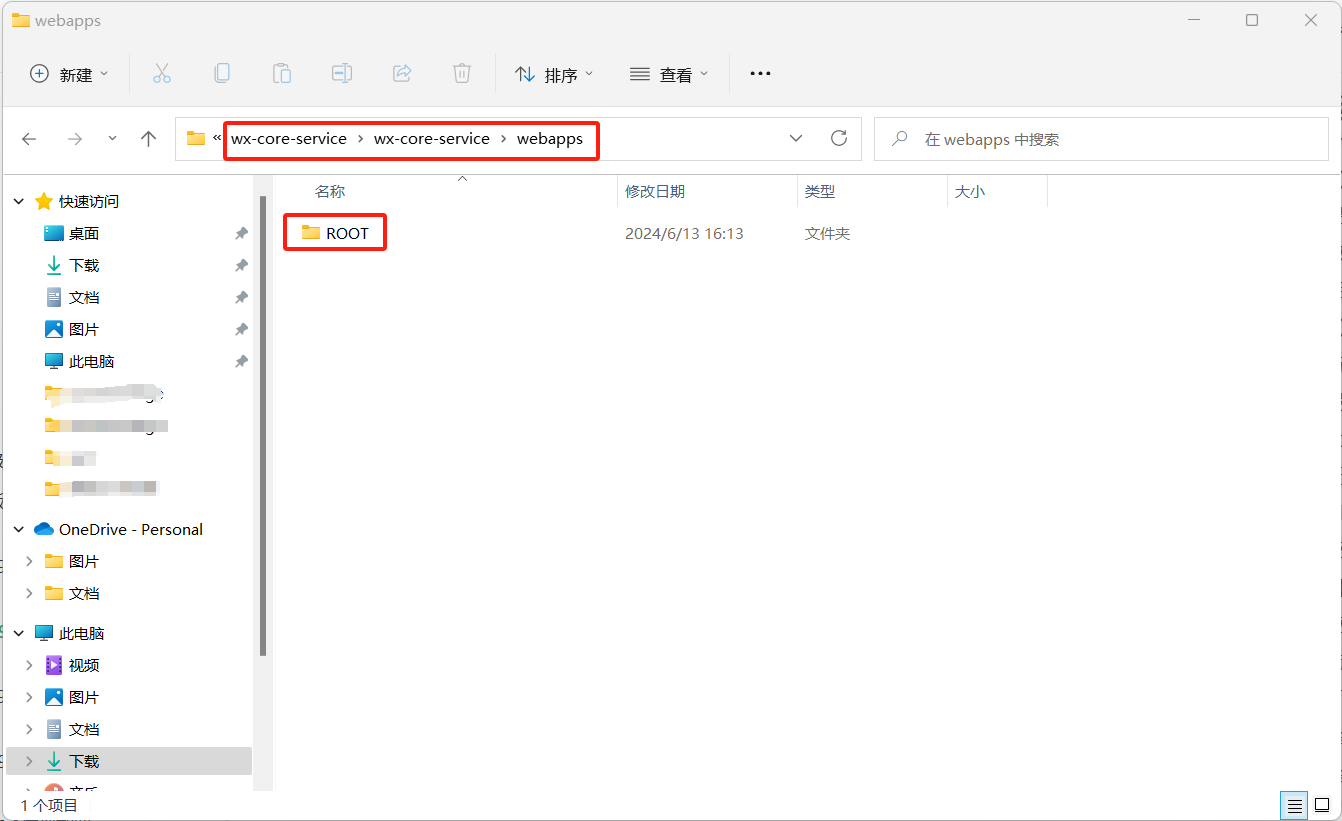Open the address bar history dropdown
The image size is (1342, 821).
(796, 138)
